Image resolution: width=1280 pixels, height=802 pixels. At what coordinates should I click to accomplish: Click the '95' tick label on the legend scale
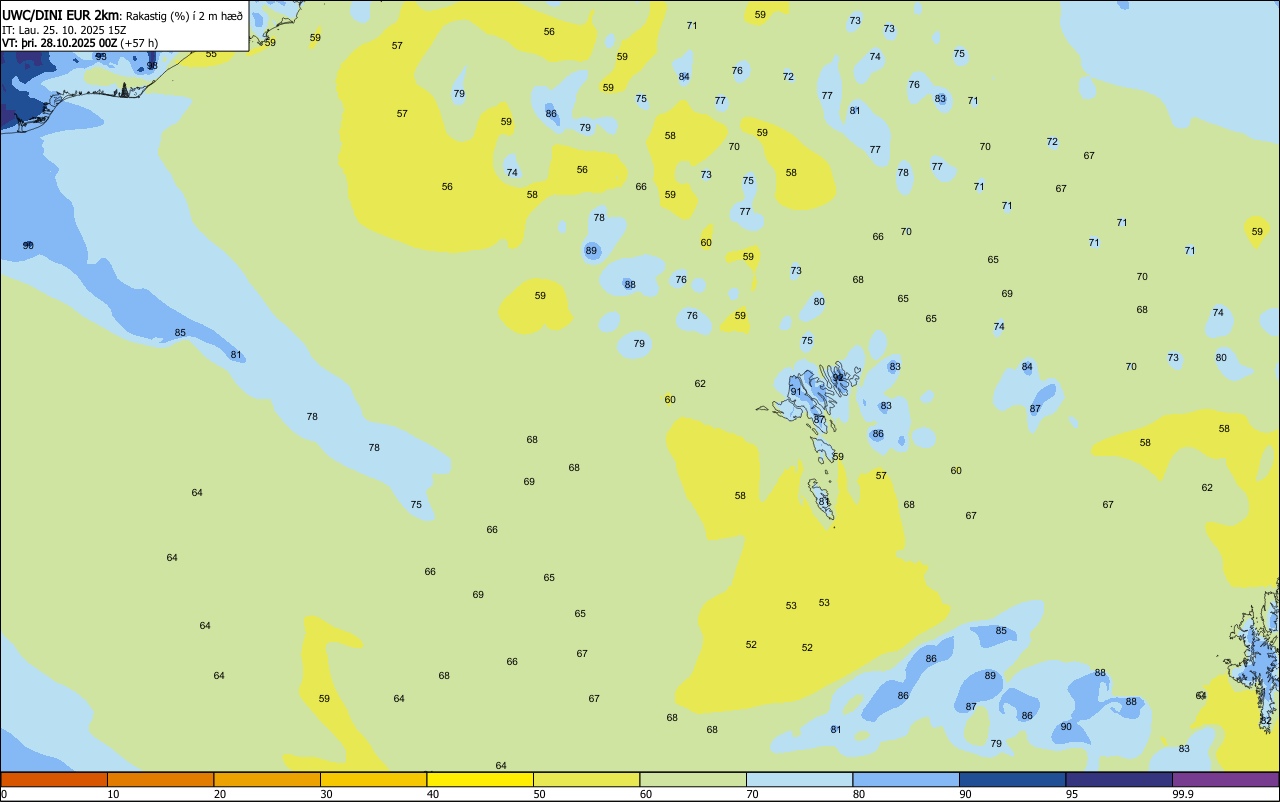[1072, 794]
